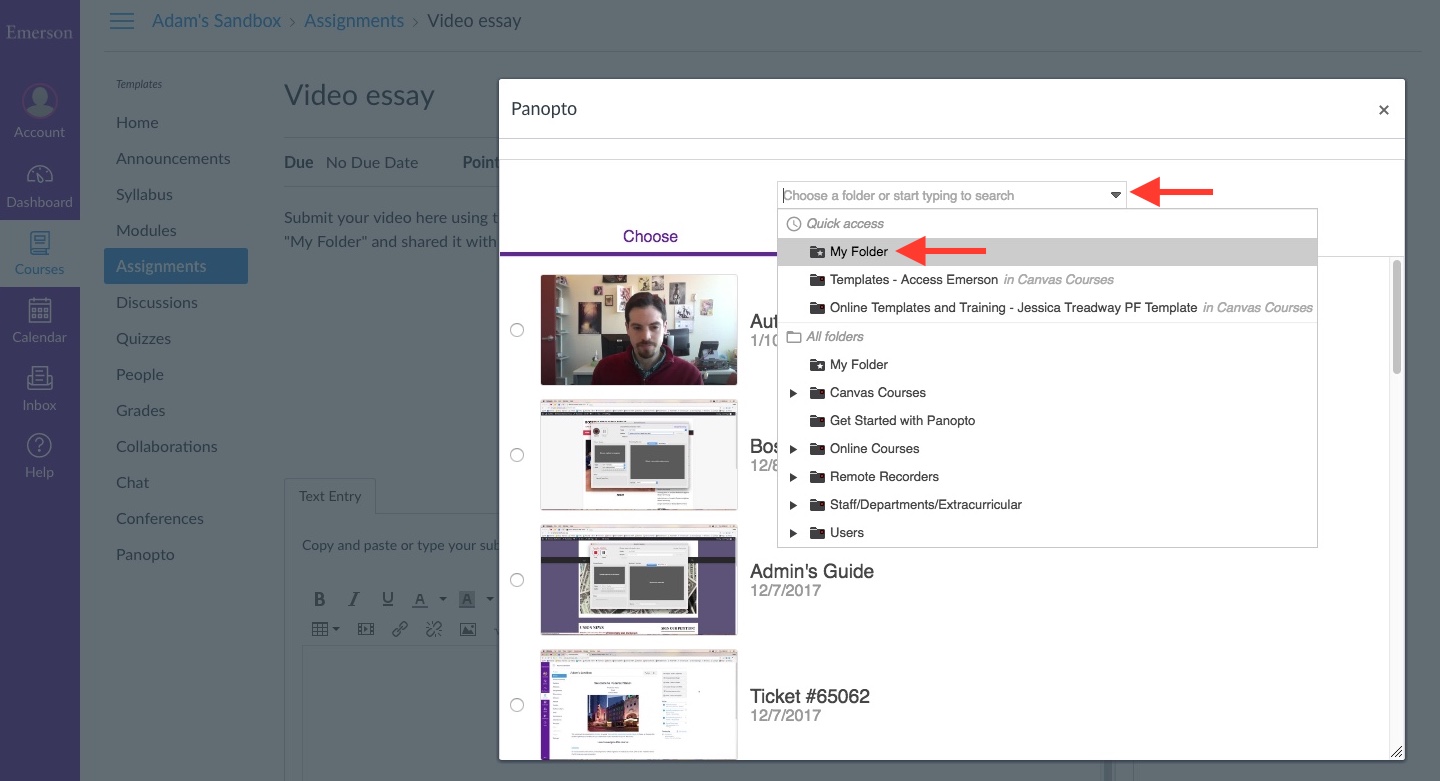
Task: Click the webcam video thumbnail of the man
Action: (x=639, y=330)
